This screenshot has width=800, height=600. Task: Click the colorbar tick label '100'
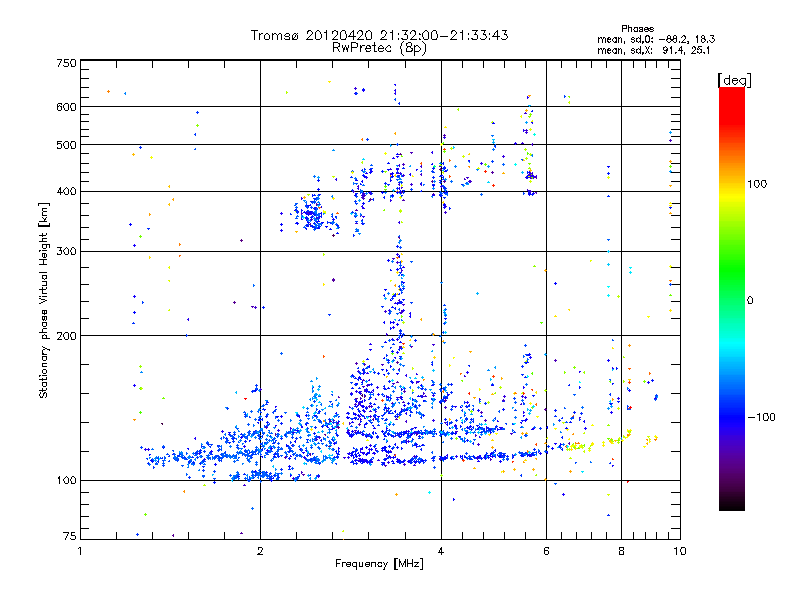click(757, 184)
